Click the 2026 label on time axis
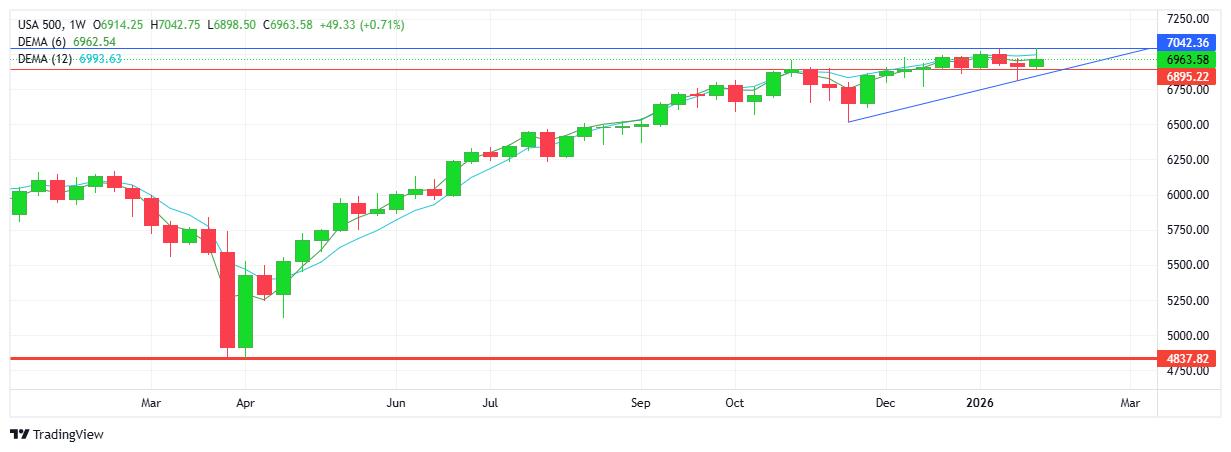The width and height of the screenshot is (1231, 452). [x=980, y=403]
